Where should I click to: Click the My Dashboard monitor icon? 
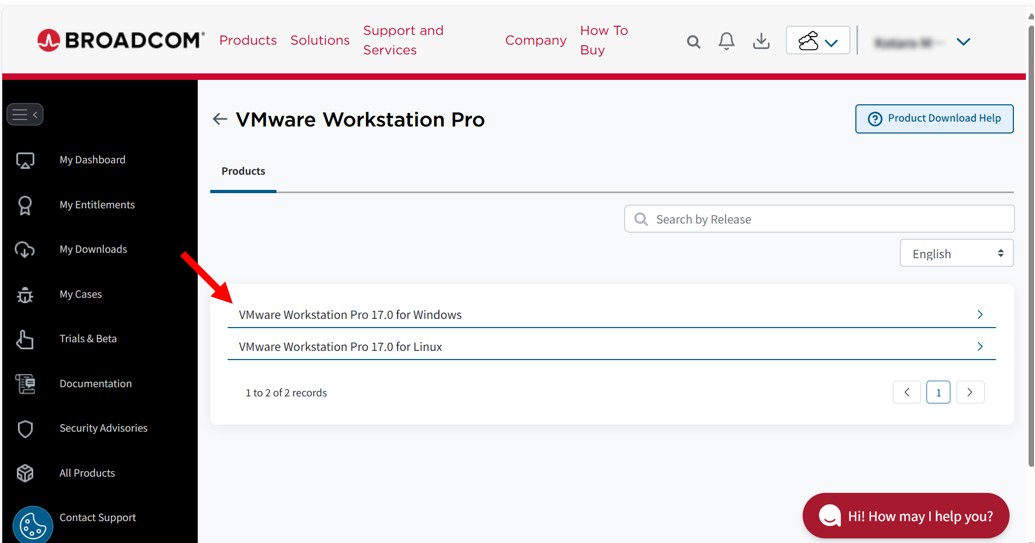pyautogui.click(x=25, y=160)
